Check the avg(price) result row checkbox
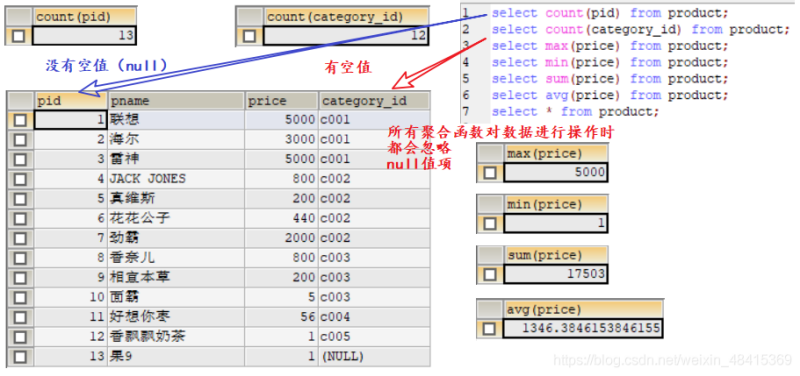The height and width of the screenshot is (376, 800). point(490,329)
